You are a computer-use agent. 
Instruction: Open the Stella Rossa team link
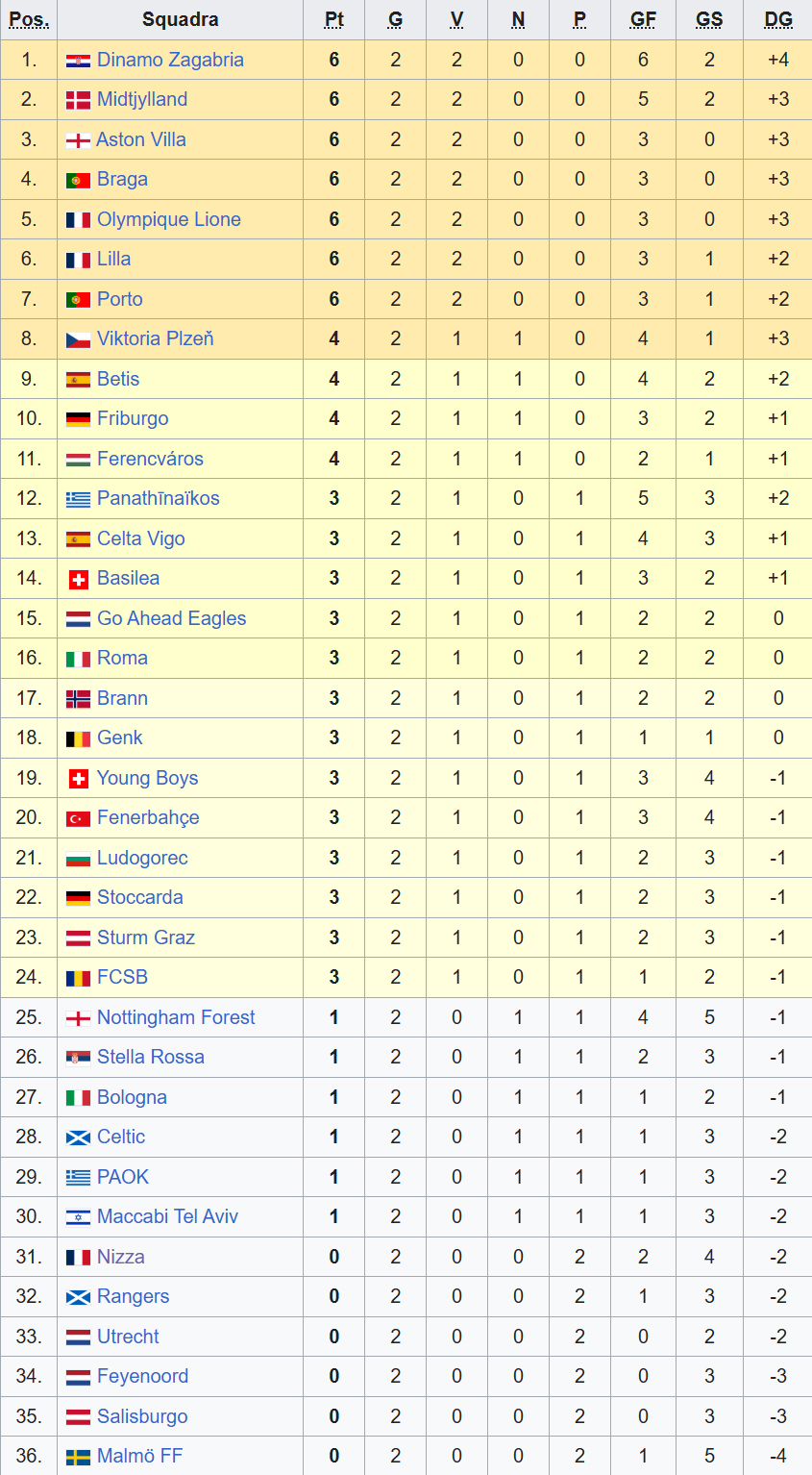[x=151, y=1057]
